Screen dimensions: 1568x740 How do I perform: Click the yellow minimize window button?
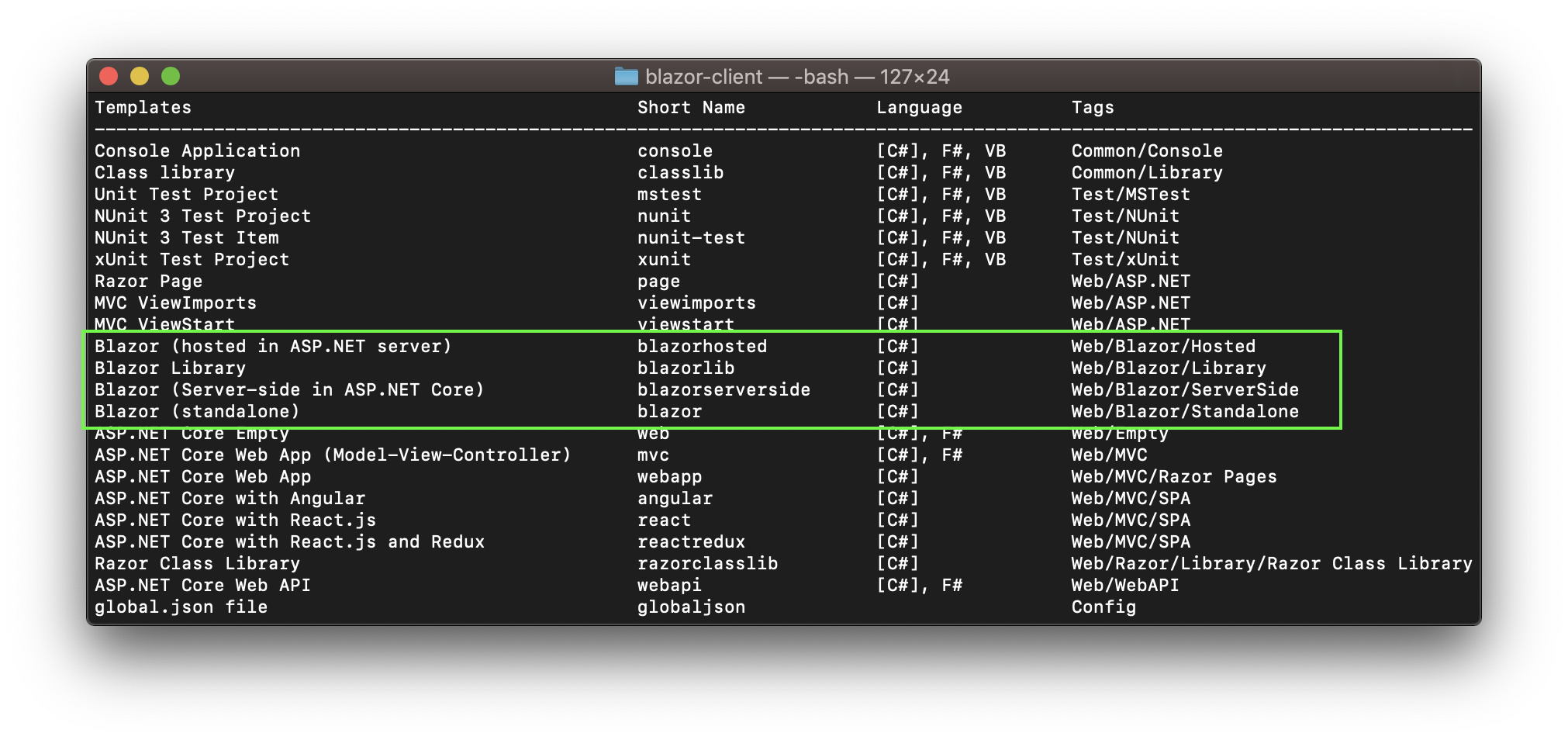pos(140,76)
